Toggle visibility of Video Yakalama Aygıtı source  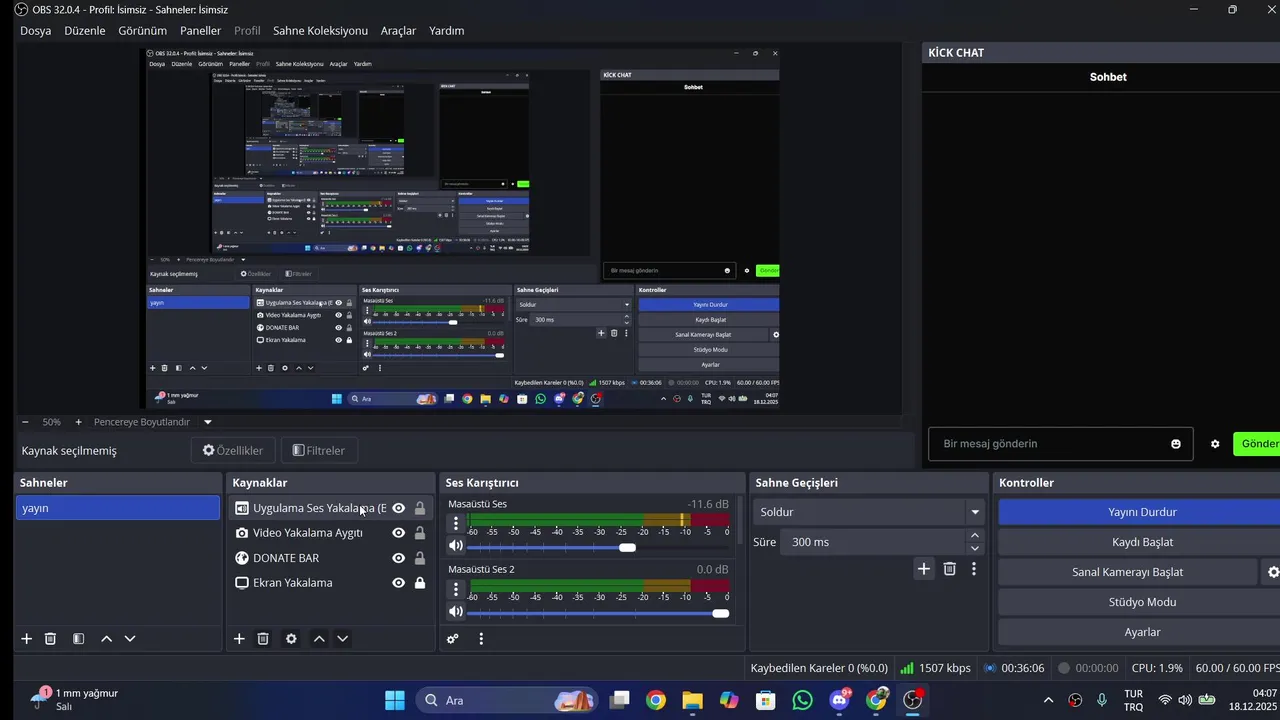tap(398, 533)
